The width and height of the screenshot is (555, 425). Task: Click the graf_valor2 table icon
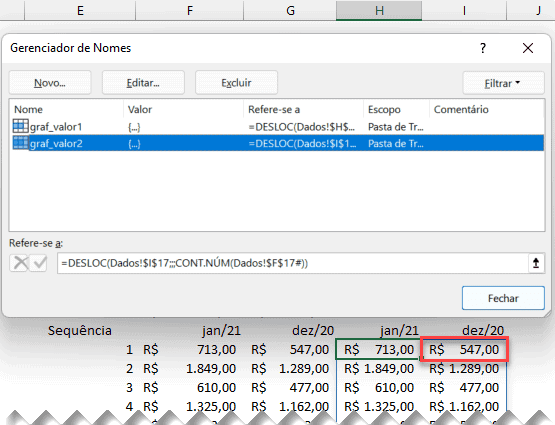click(x=20, y=143)
